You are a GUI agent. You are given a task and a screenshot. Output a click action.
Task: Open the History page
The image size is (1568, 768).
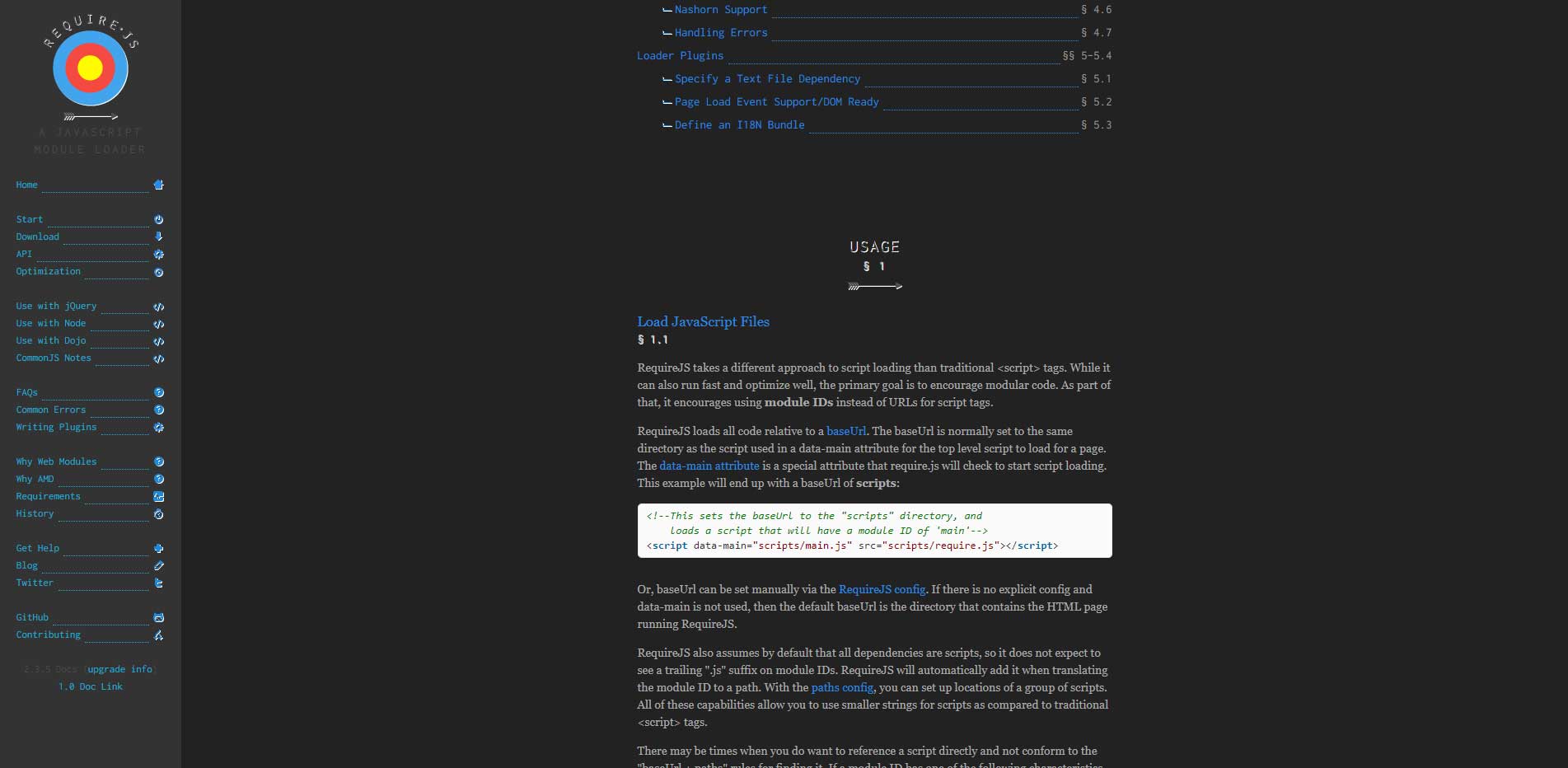(x=35, y=513)
